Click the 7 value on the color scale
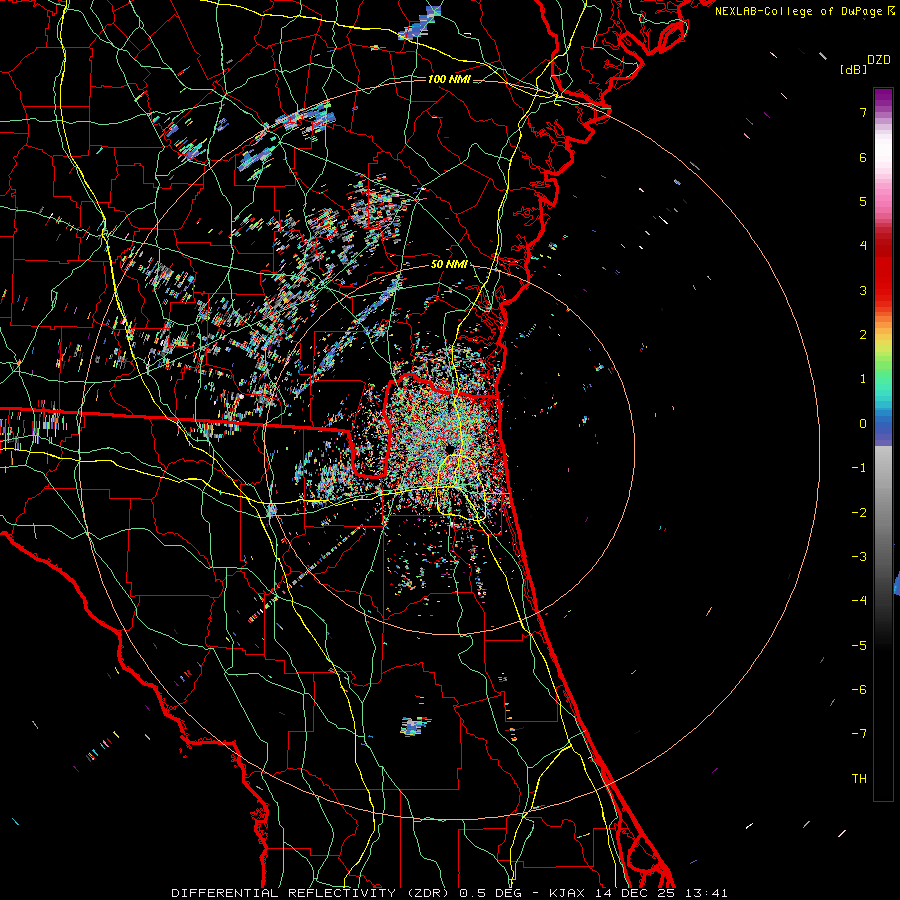The width and height of the screenshot is (900, 900). [x=863, y=112]
